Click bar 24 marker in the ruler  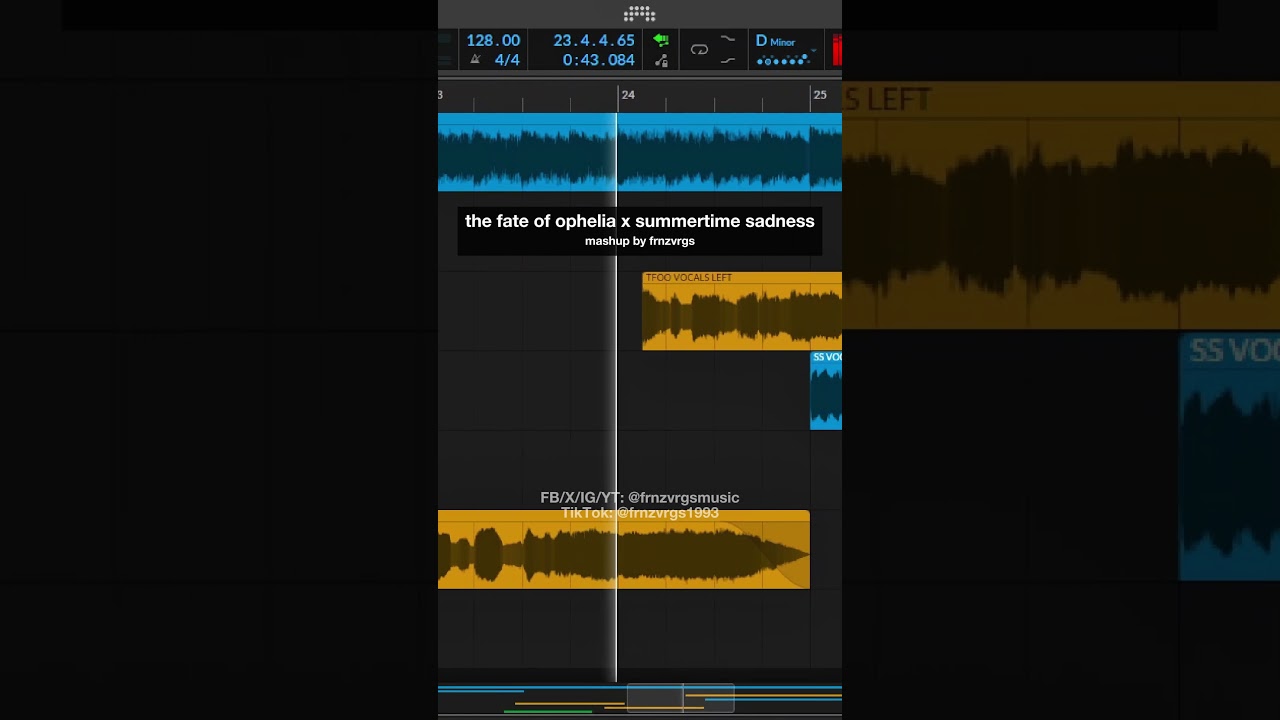tap(627, 95)
